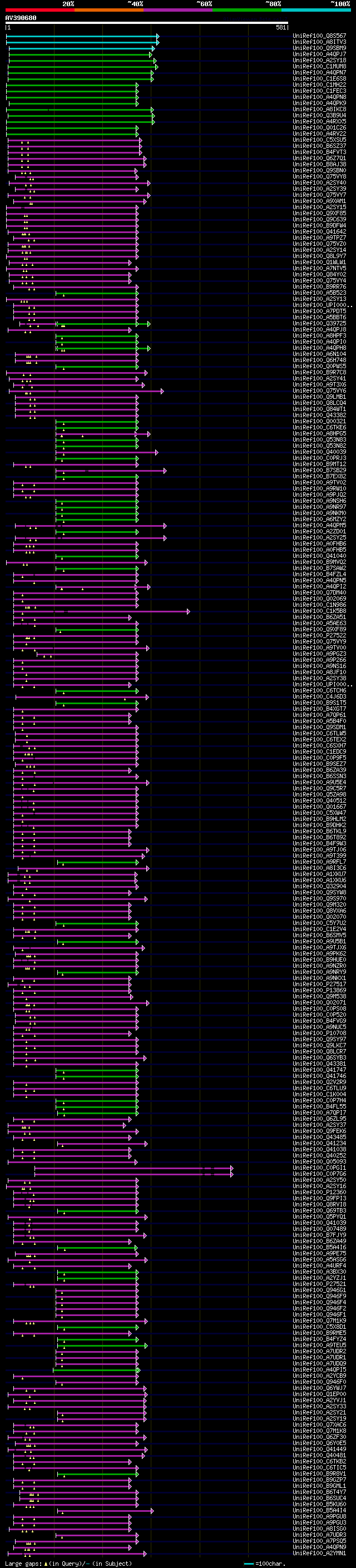Select hit UniRef100_Q9SBM9
This screenshot has height=1568, width=356.
(x=319, y=48)
